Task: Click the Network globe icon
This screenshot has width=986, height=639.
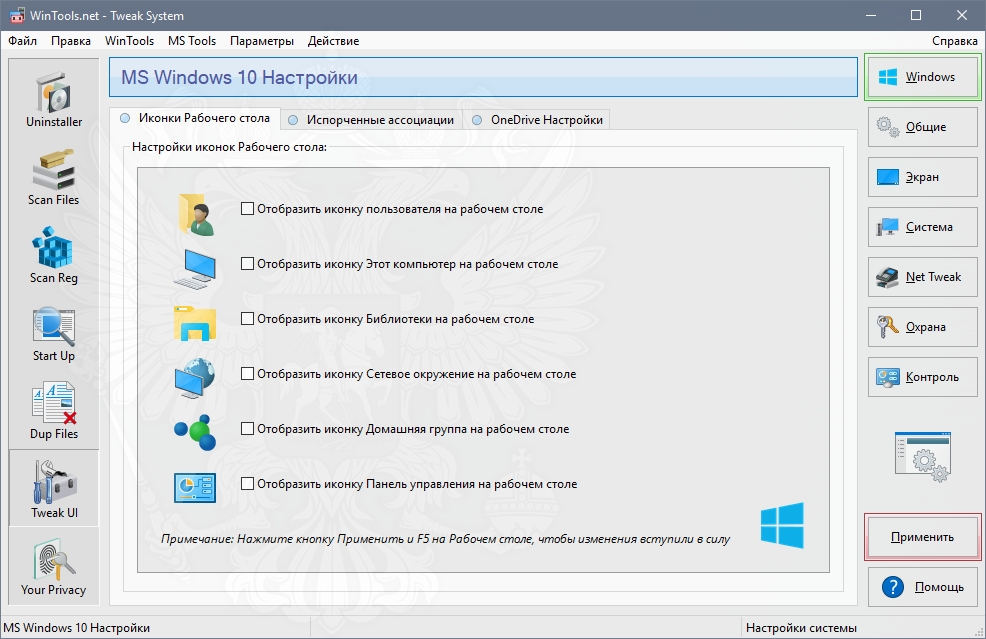Action: (x=195, y=378)
